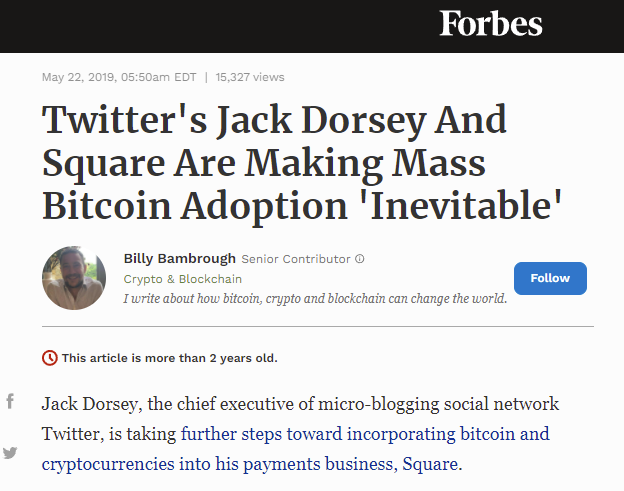Click the black Forbes header bar
Viewport: 624px width, 491px height.
click(x=312, y=26)
